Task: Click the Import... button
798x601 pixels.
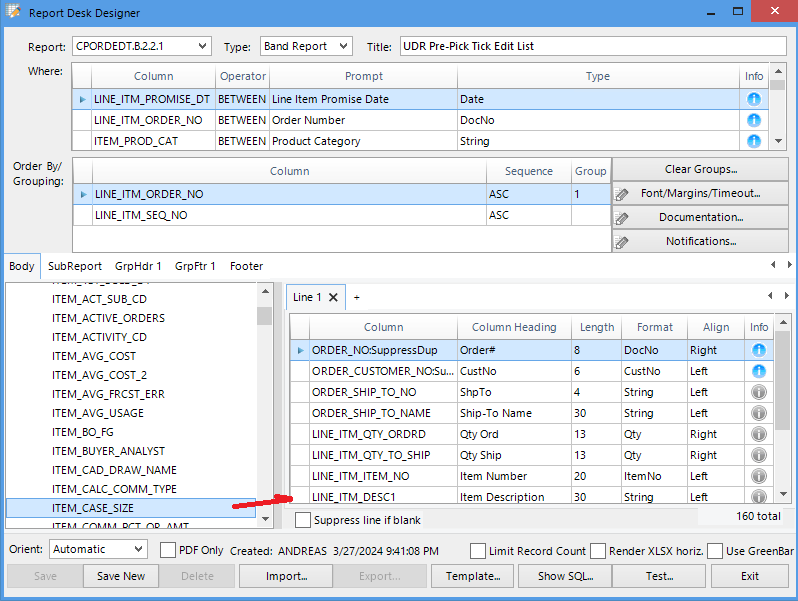Action: click(x=286, y=576)
